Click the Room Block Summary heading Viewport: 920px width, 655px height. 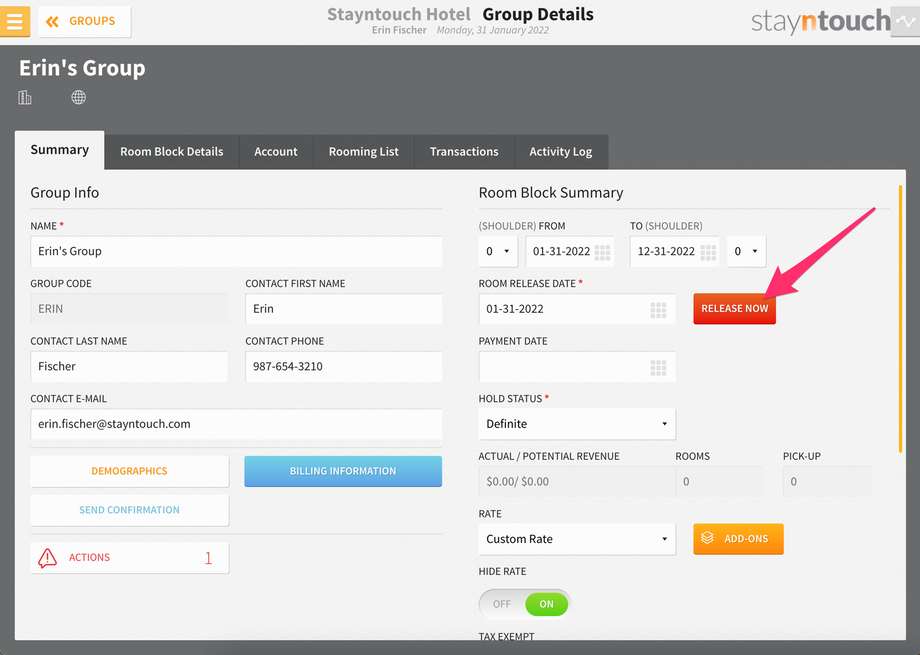(551, 193)
